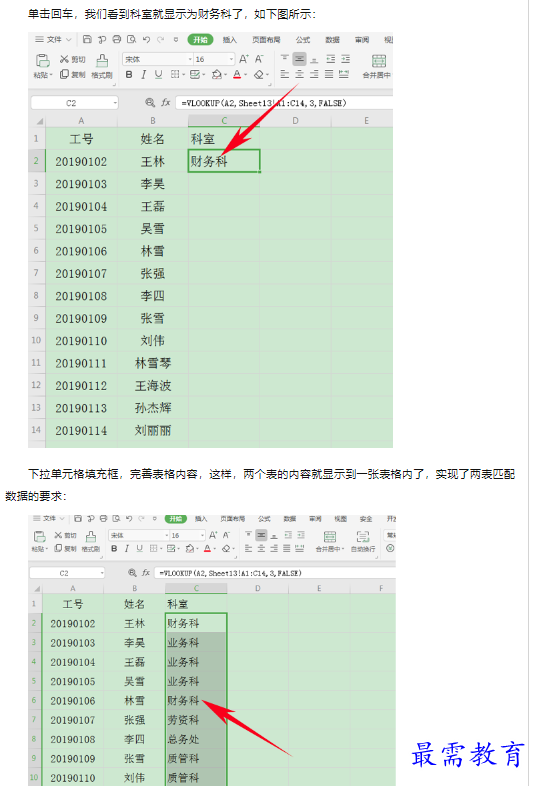Click column F header in the lower spreadsheet

[x=381, y=588]
